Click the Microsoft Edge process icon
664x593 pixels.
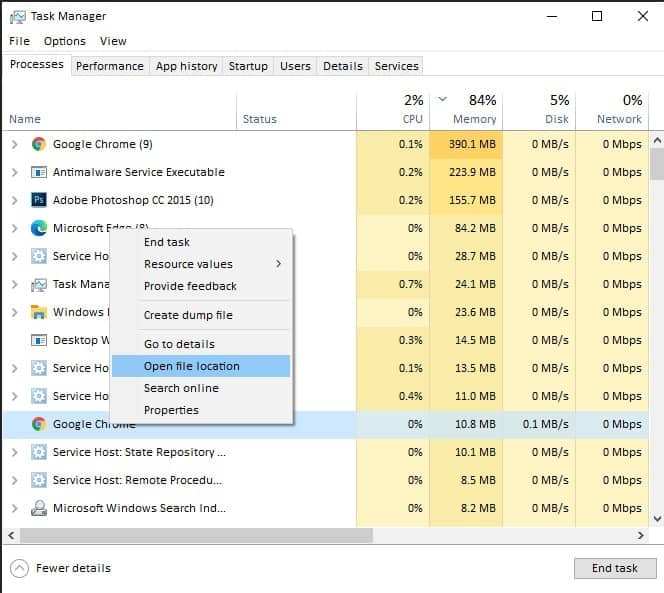tap(39, 228)
